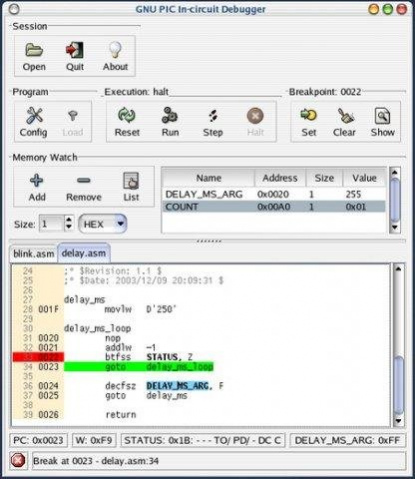Image resolution: width=415 pixels, height=479 pixels.
Task: Click the STATUS: 0x1B flags field
Action: pos(203,440)
